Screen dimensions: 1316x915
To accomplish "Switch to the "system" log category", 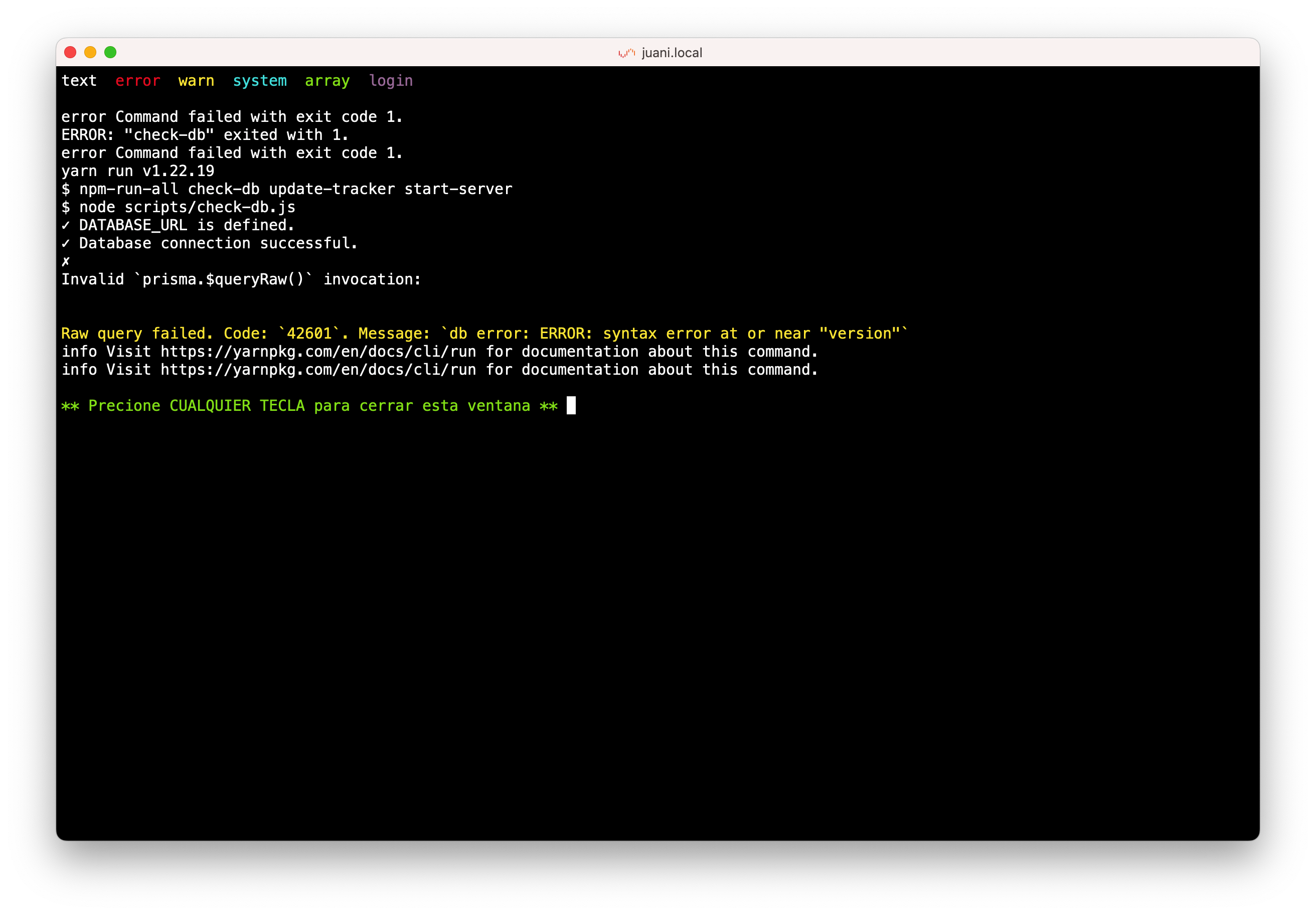I will (260, 81).
